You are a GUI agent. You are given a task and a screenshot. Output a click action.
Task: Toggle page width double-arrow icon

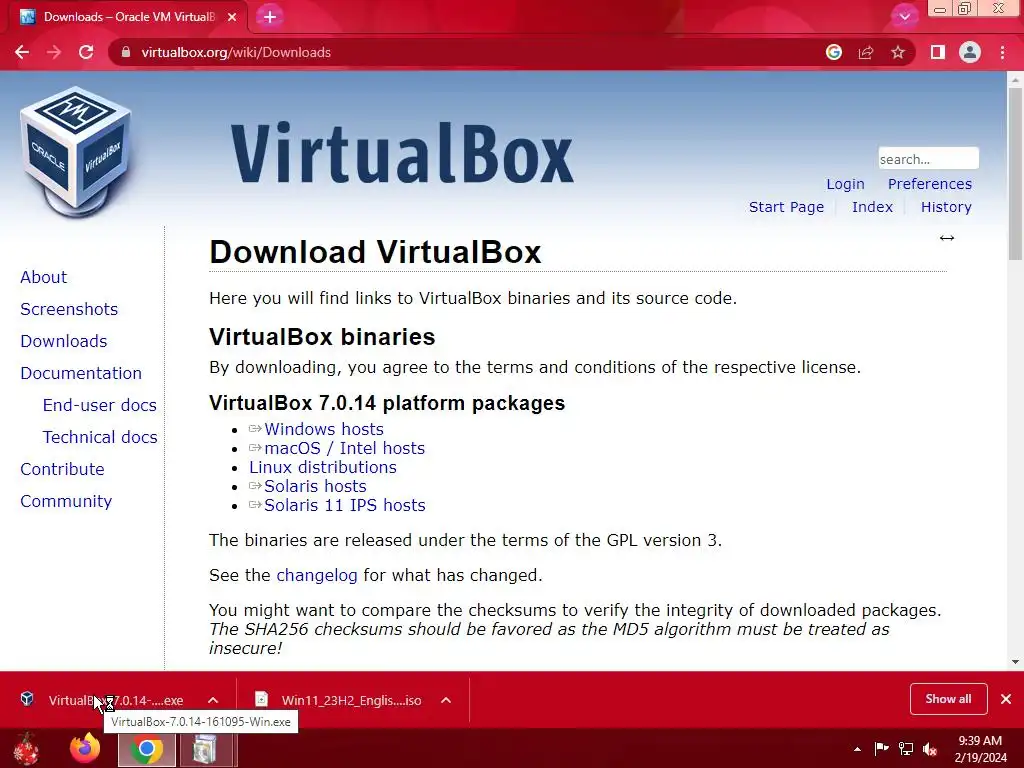coord(947,238)
